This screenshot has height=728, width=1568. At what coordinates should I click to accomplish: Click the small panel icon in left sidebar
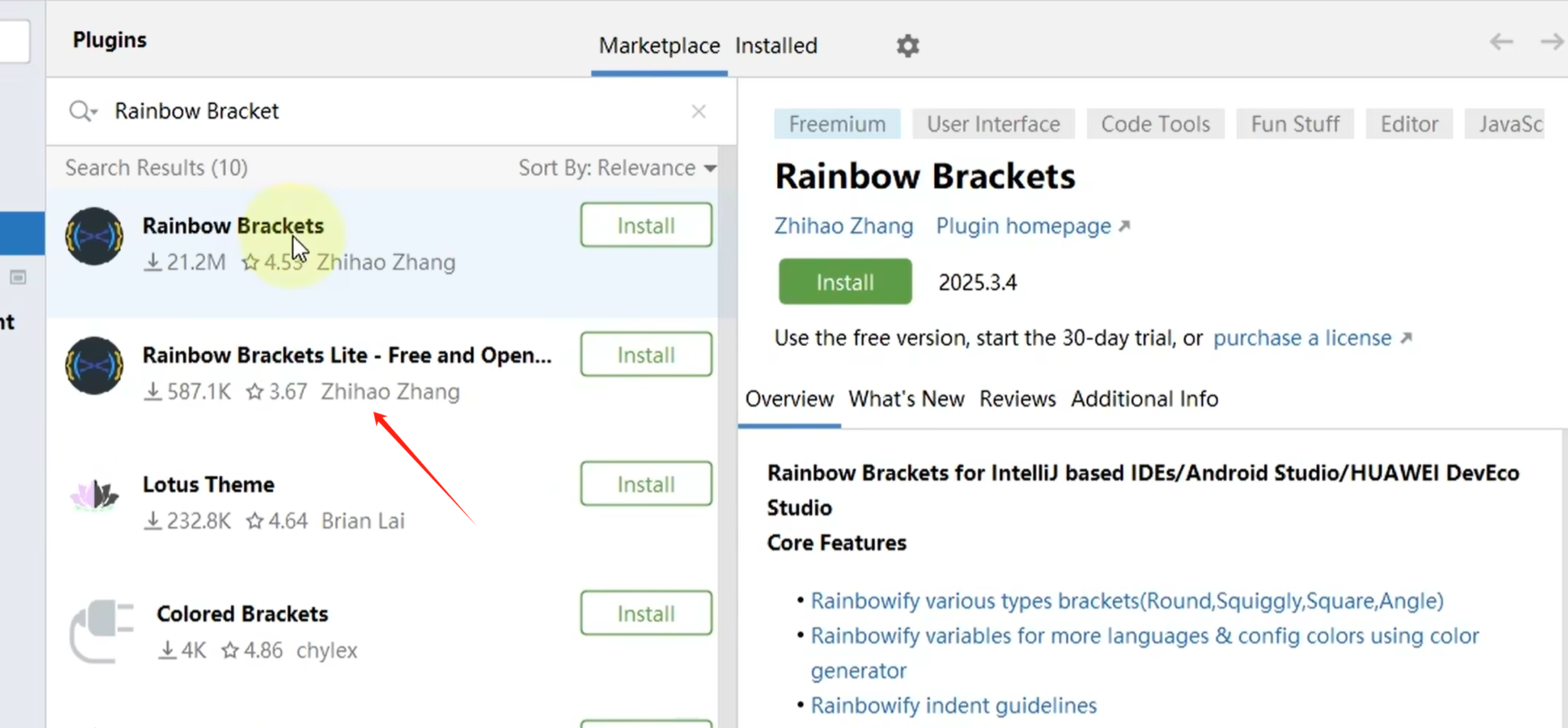coord(18,277)
